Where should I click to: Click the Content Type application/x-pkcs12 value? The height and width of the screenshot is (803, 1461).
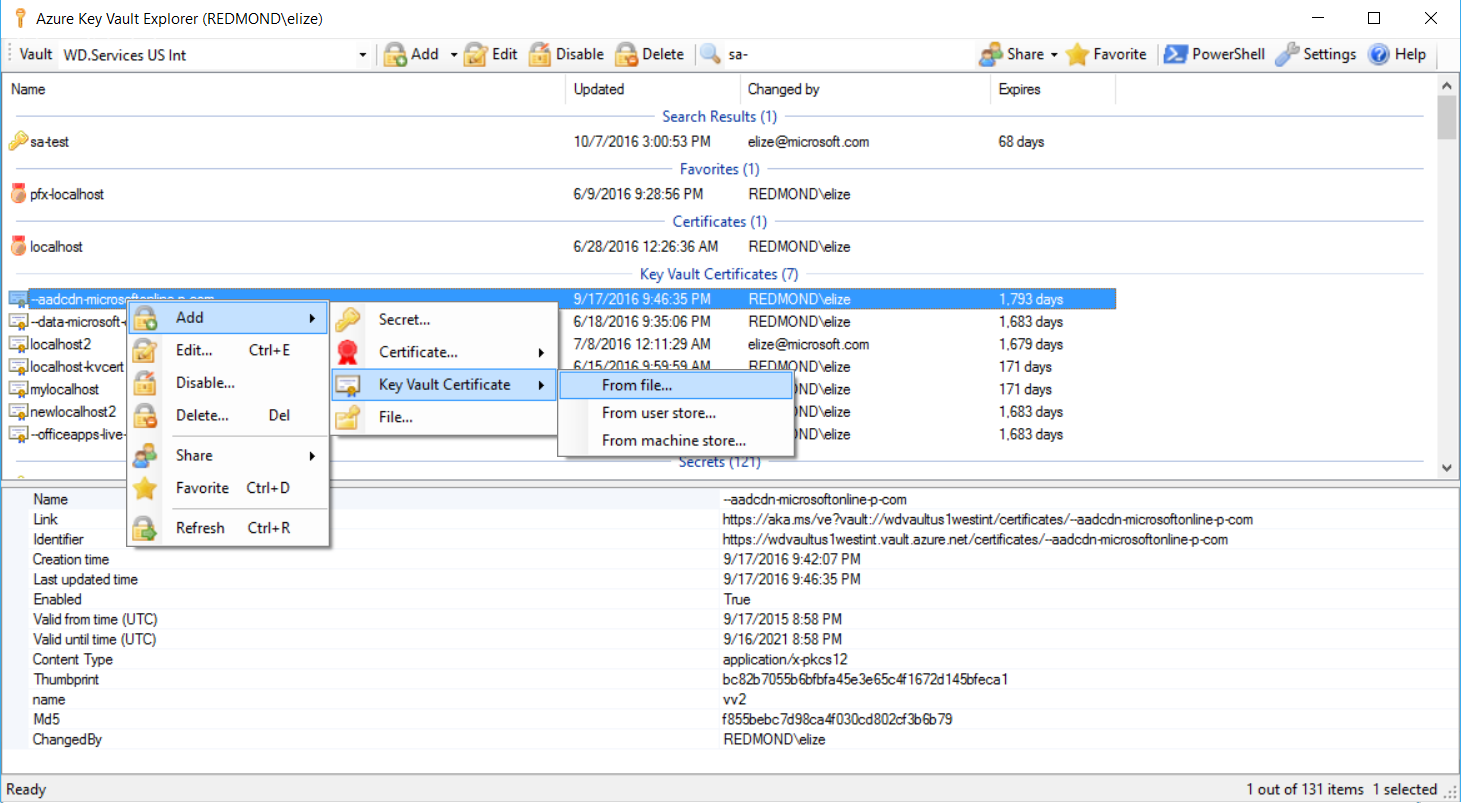784,659
